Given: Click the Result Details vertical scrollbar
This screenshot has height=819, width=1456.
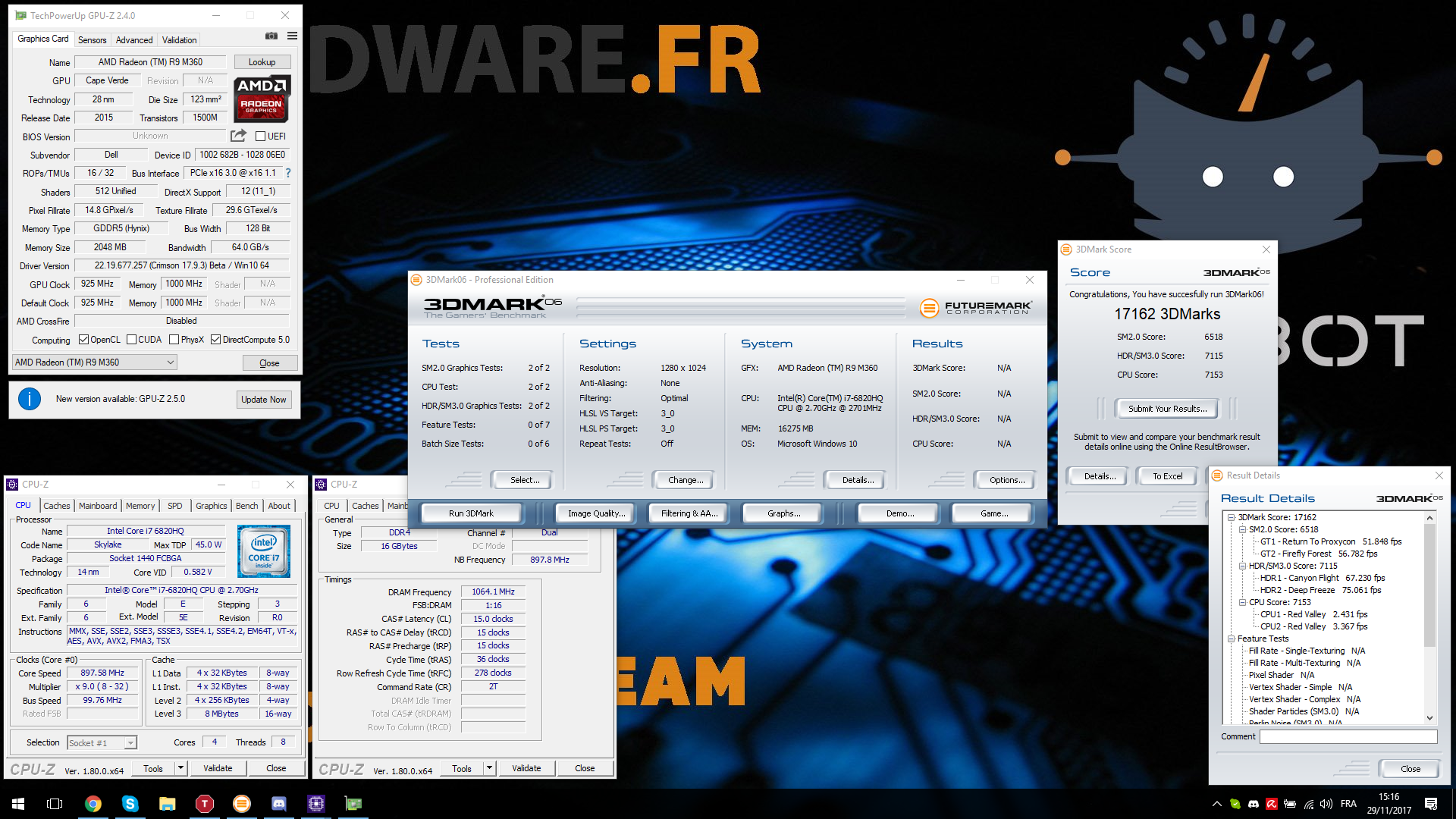Looking at the screenshot, I should pos(1429,618).
